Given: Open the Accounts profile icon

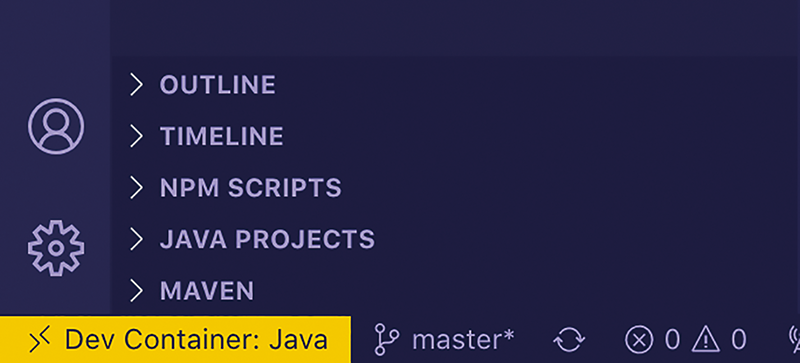Looking at the screenshot, I should pyautogui.click(x=56, y=126).
